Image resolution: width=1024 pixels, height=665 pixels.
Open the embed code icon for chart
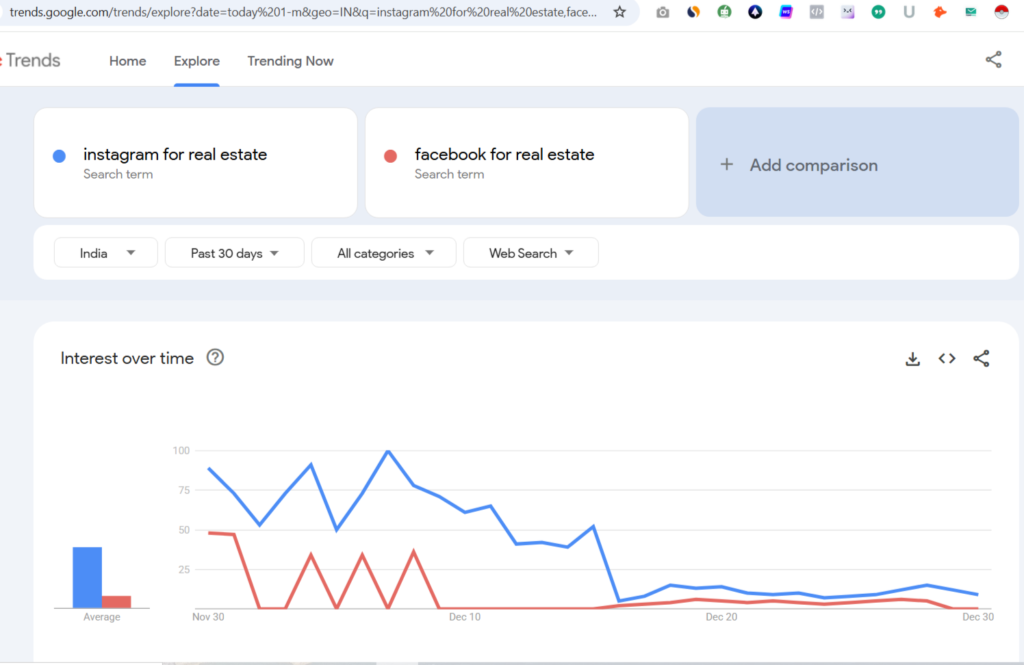coord(947,359)
